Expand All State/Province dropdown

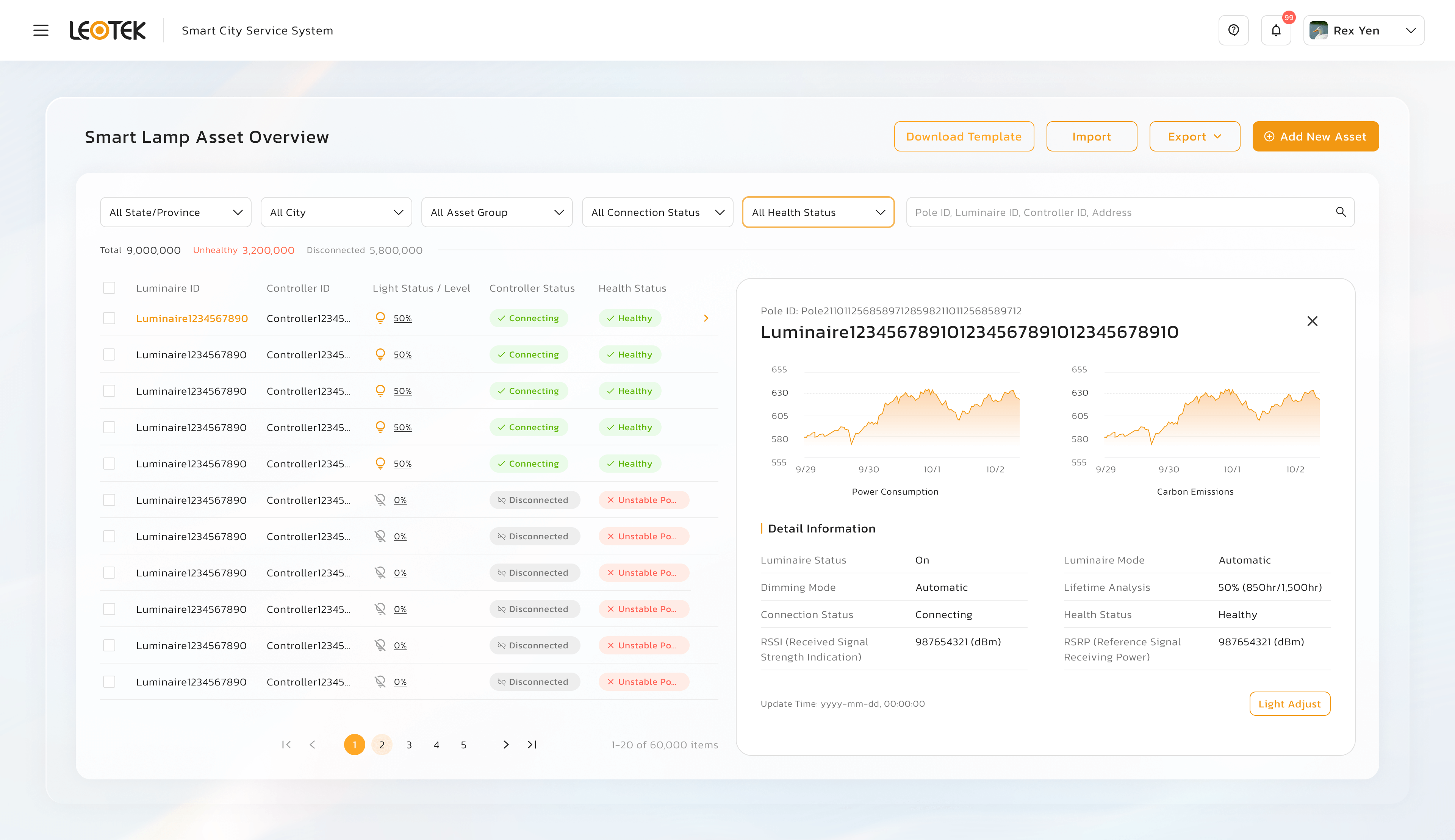coord(175,212)
